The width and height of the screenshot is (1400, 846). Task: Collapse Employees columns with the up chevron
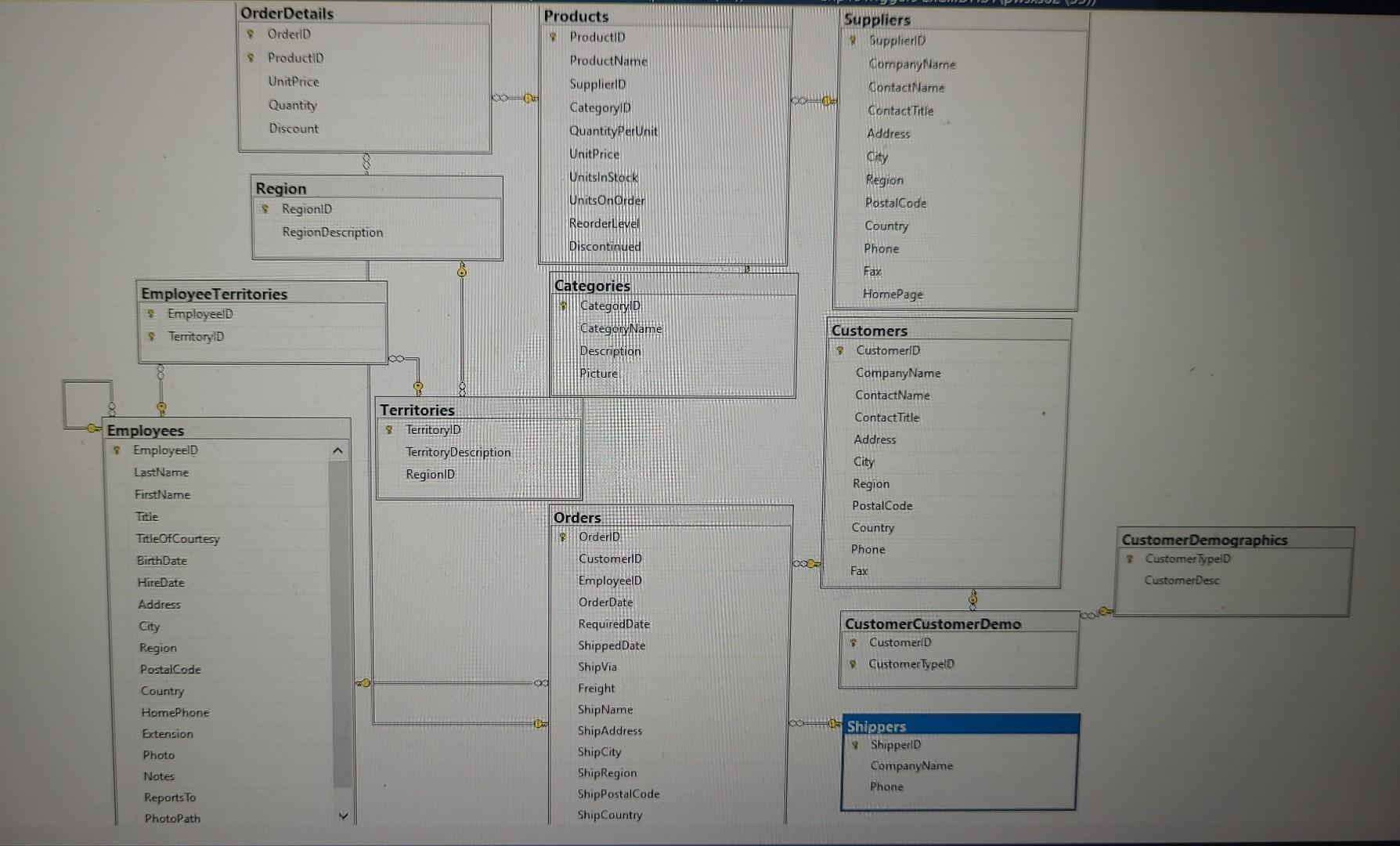(337, 450)
